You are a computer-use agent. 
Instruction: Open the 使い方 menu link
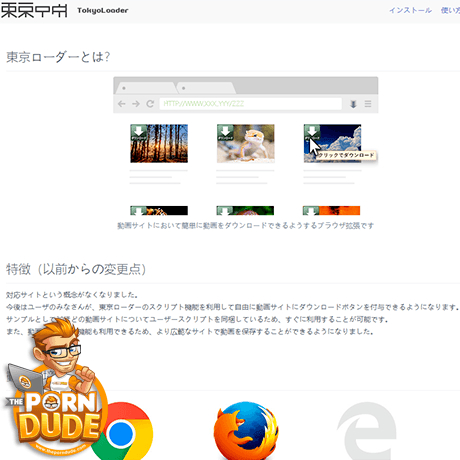(x=450, y=10)
